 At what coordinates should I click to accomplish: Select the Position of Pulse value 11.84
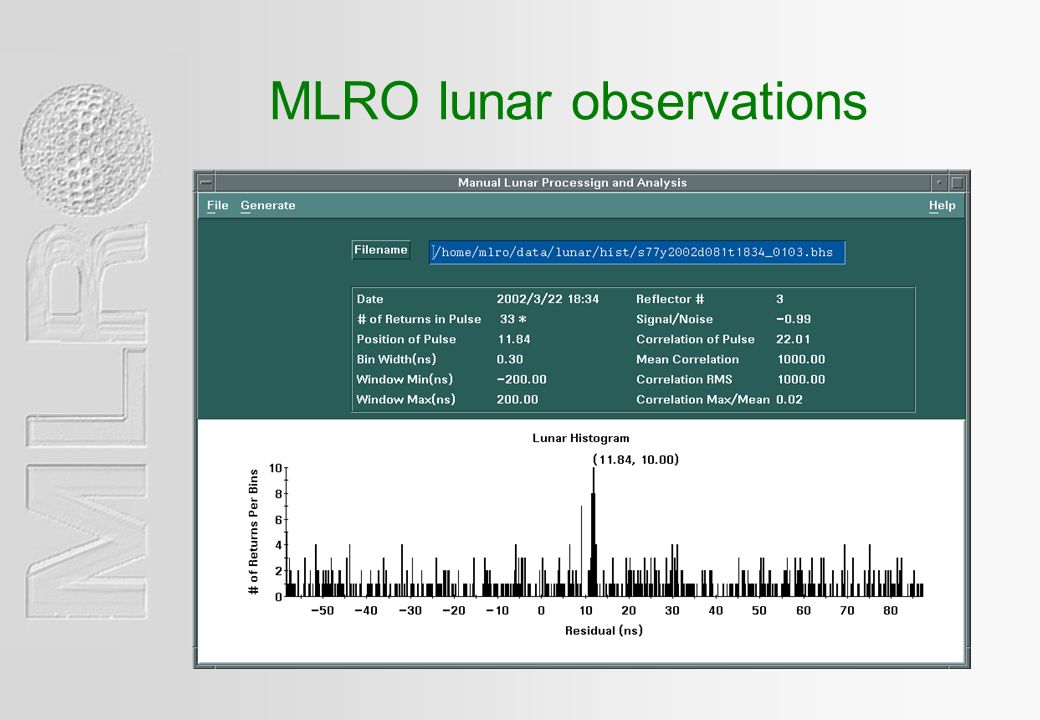coord(514,339)
